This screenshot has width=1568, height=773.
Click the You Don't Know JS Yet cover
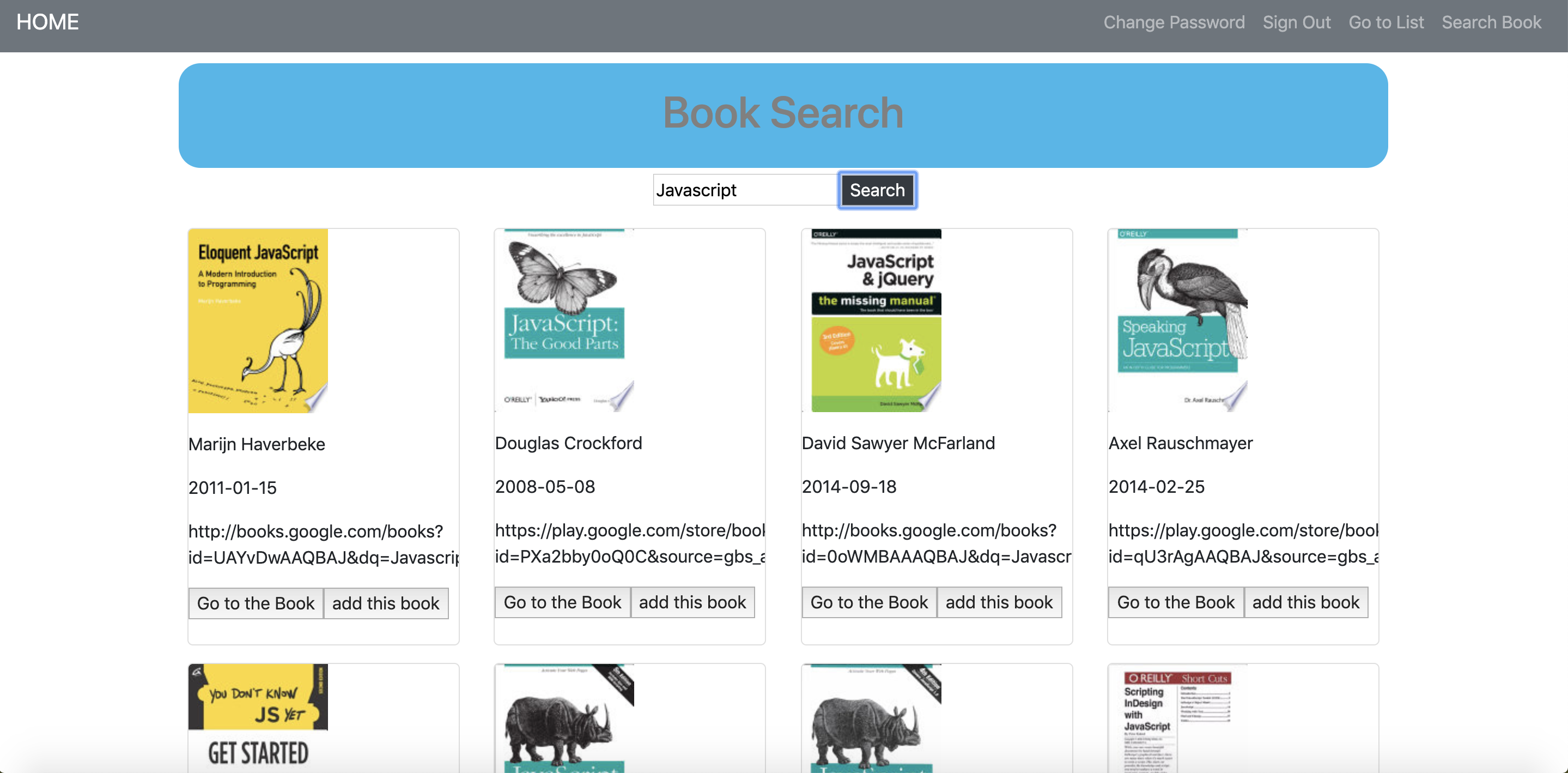(x=258, y=719)
